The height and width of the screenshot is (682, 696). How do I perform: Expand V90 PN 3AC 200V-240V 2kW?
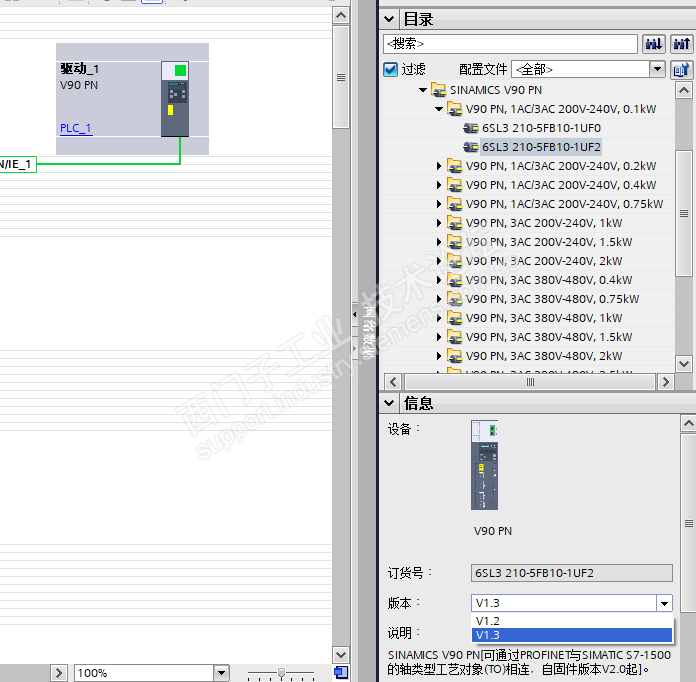point(439,261)
